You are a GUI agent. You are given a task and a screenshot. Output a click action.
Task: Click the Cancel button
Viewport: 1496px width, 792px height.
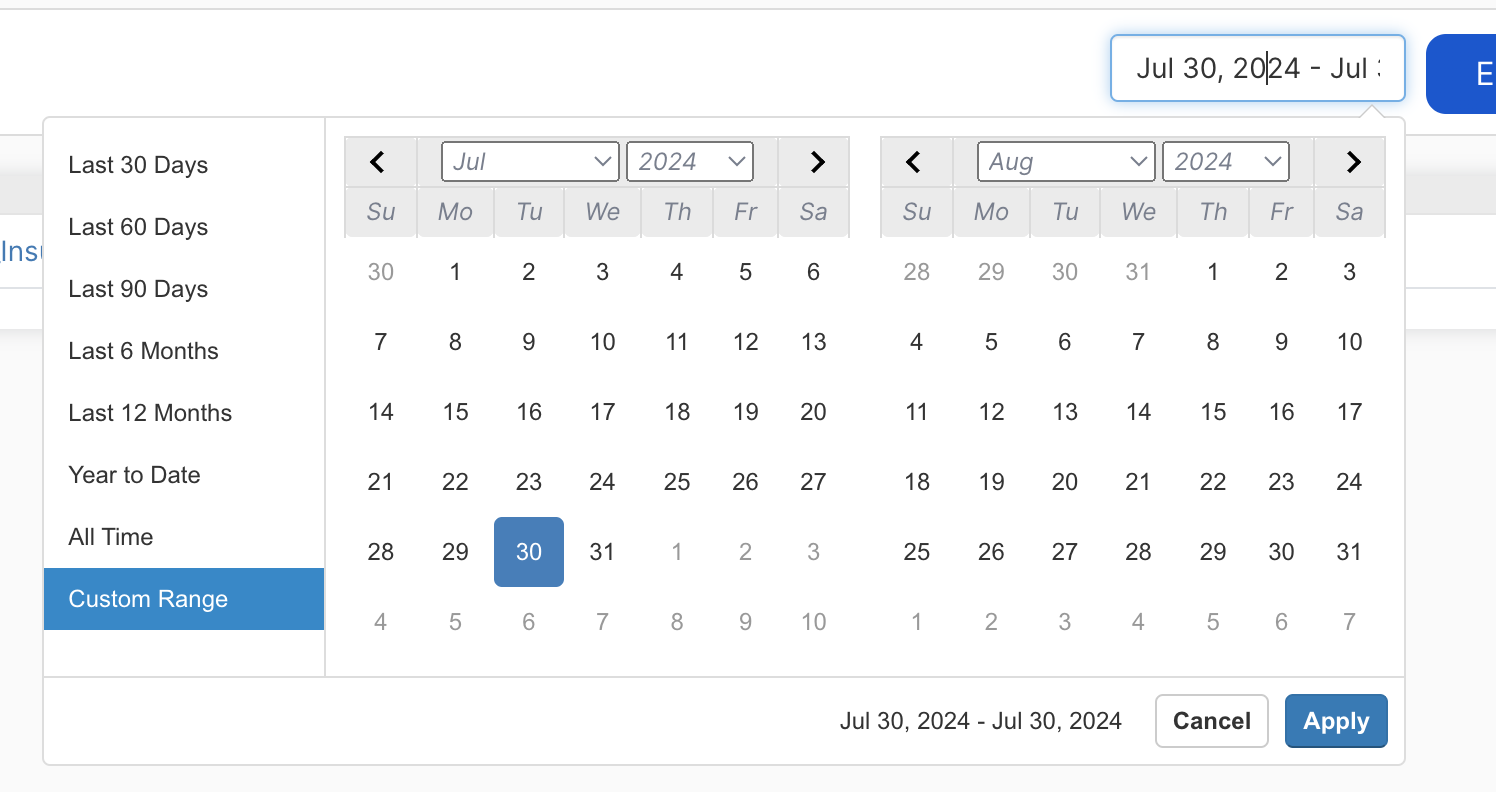tap(1211, 721)
